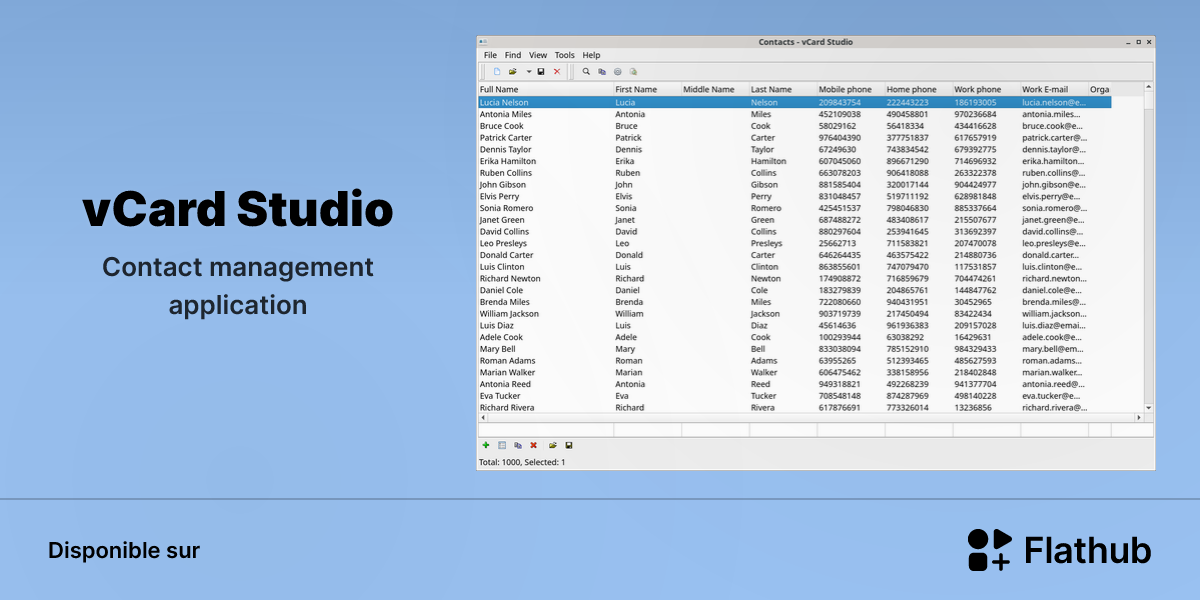Open Find with the magnifier toolbar icon
This screenshot has height=600, width=1200.
[586, 72]
